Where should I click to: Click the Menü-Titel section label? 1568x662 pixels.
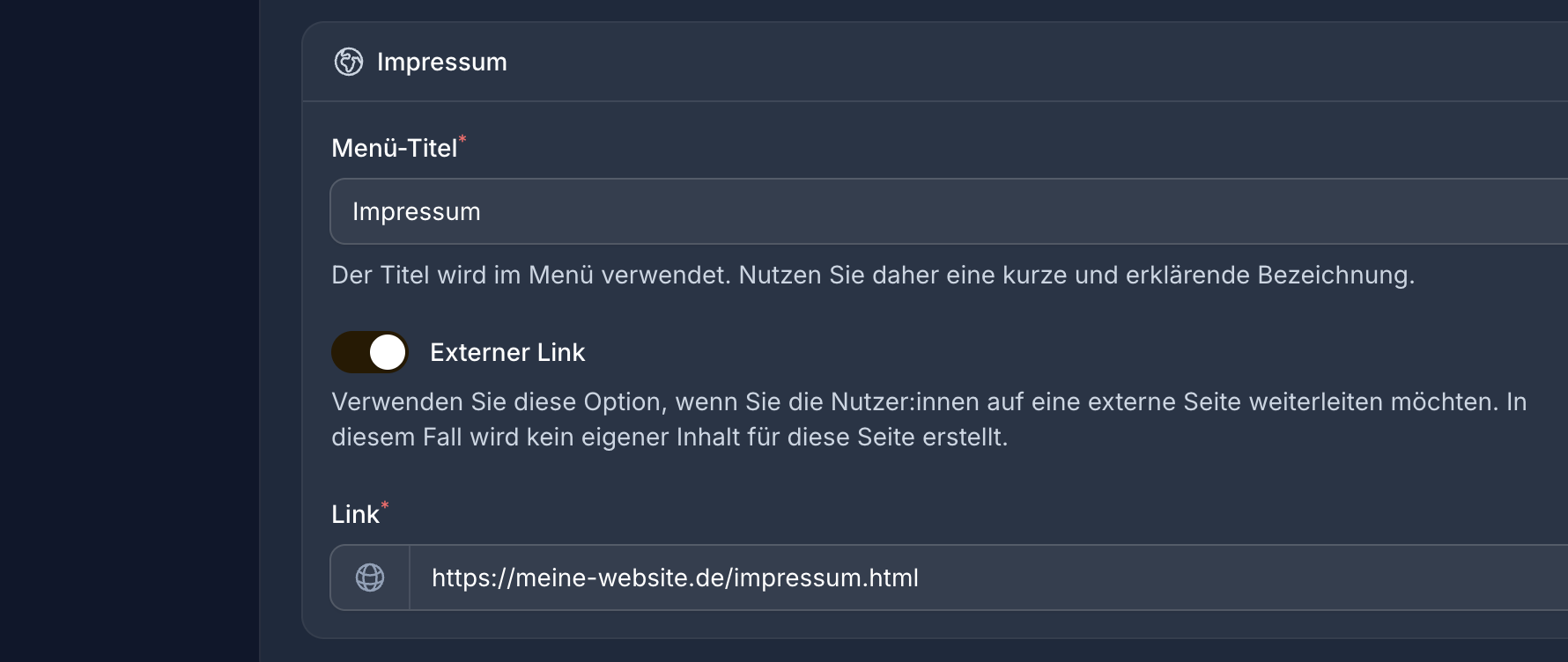point(395,146)
